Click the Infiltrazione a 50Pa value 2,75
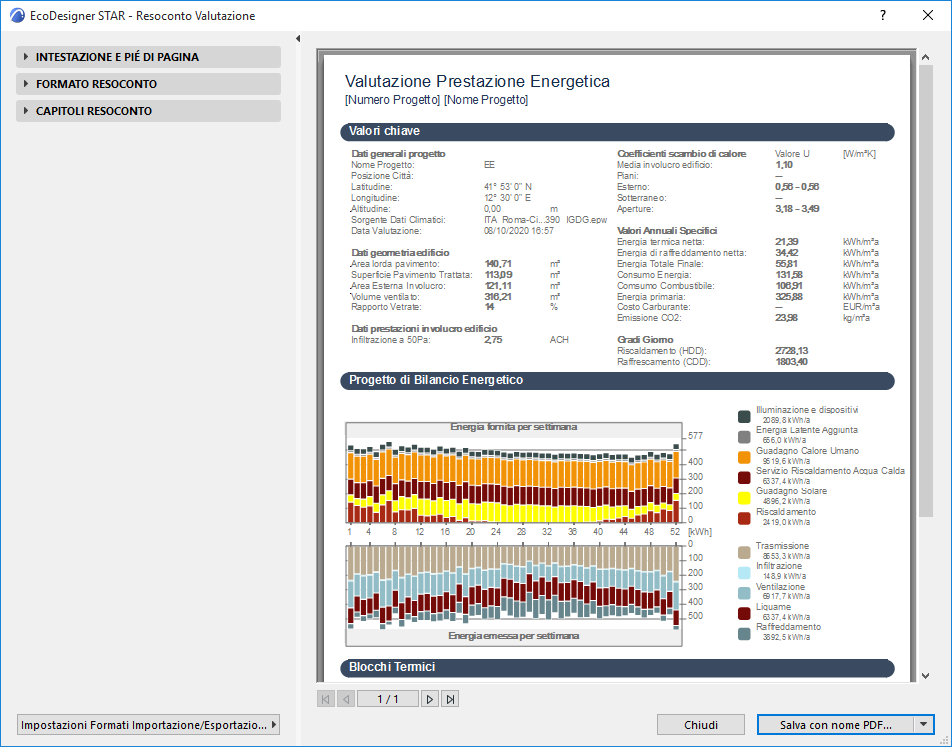This screenshot has height=747, width=952. point(493,340)
